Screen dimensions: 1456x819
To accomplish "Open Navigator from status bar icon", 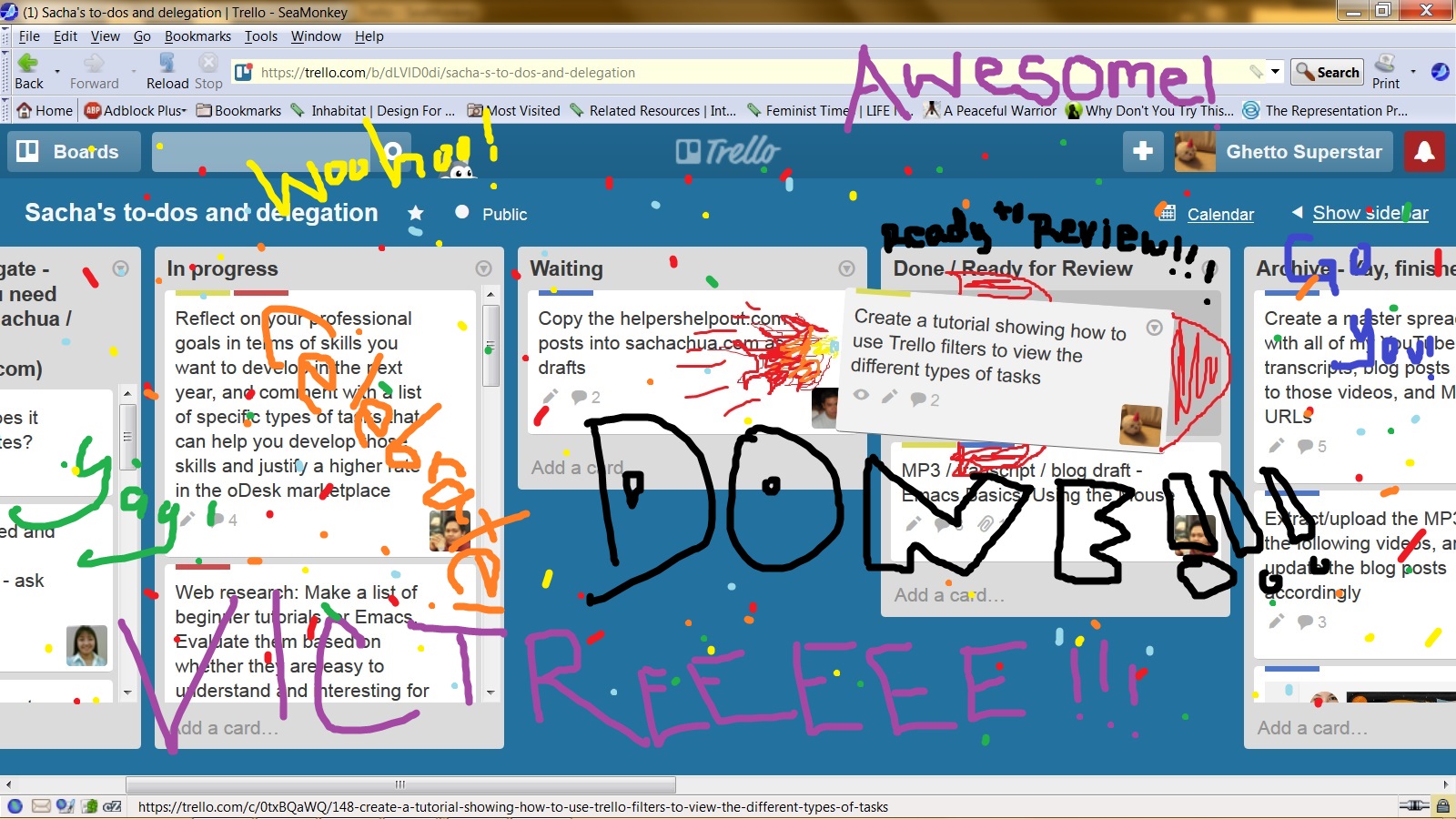I will click(x=15, y=806).
